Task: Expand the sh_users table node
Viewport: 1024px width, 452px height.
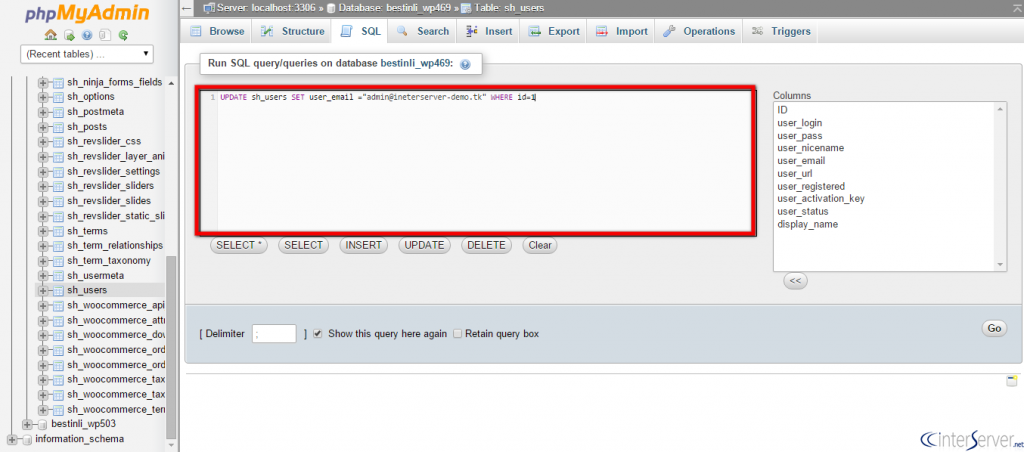Action: (x=43, y=290)
